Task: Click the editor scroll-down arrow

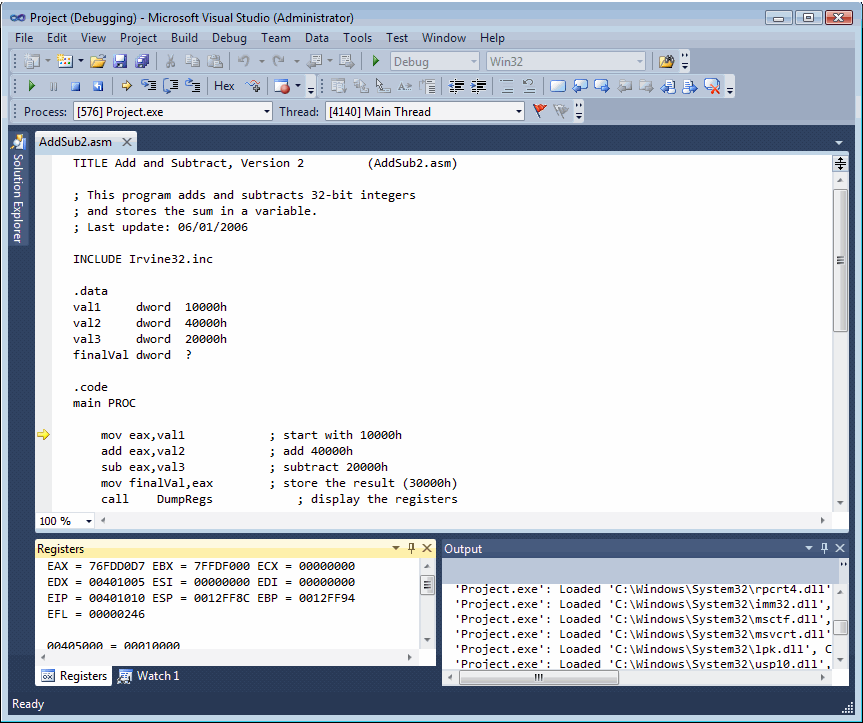Action: point(840,502)
